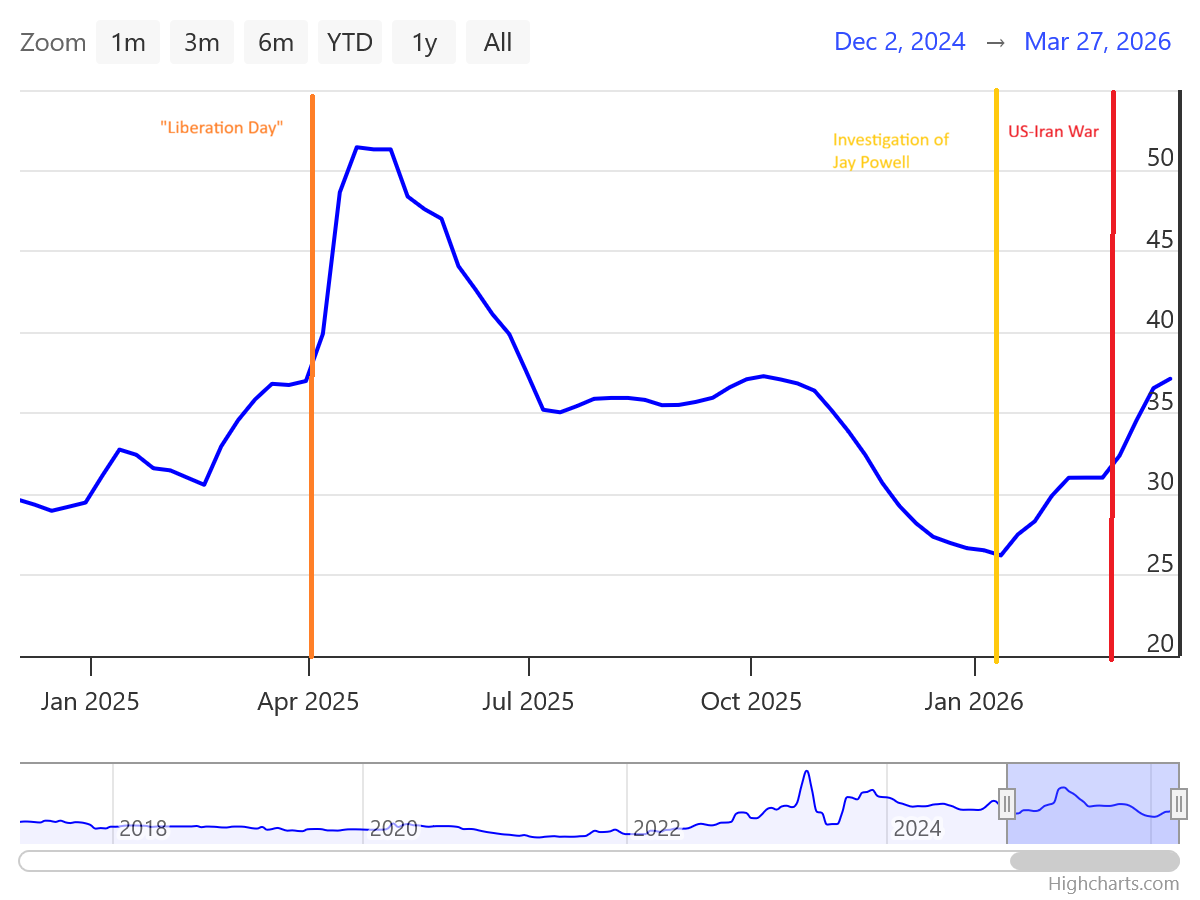The image size is (1200, 900).
Task: Show all data with All button
Action: click(498, 42)
